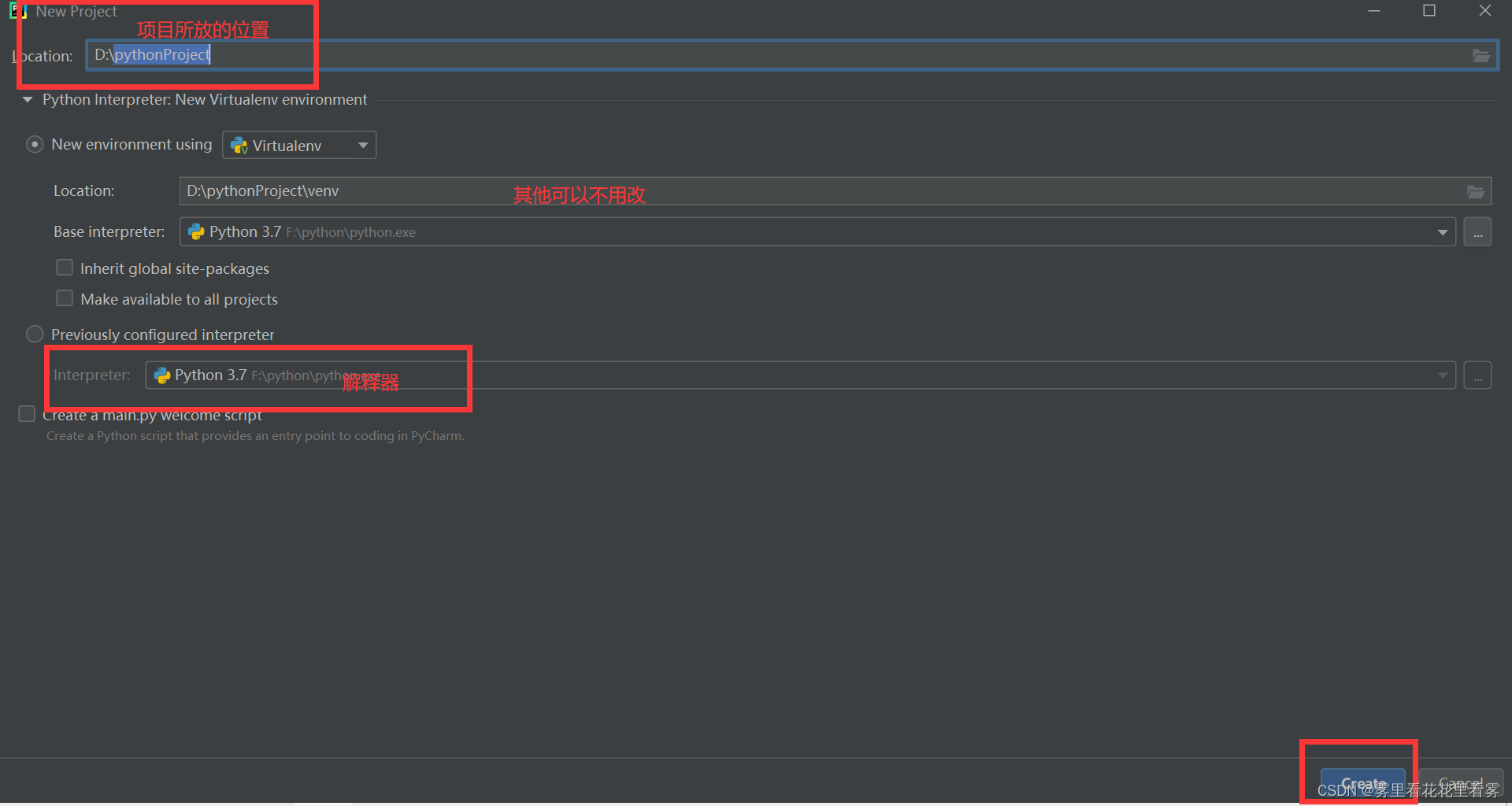Click the Python Interpreter: New Virtualenv environment heading

click(x=205, y=100)
